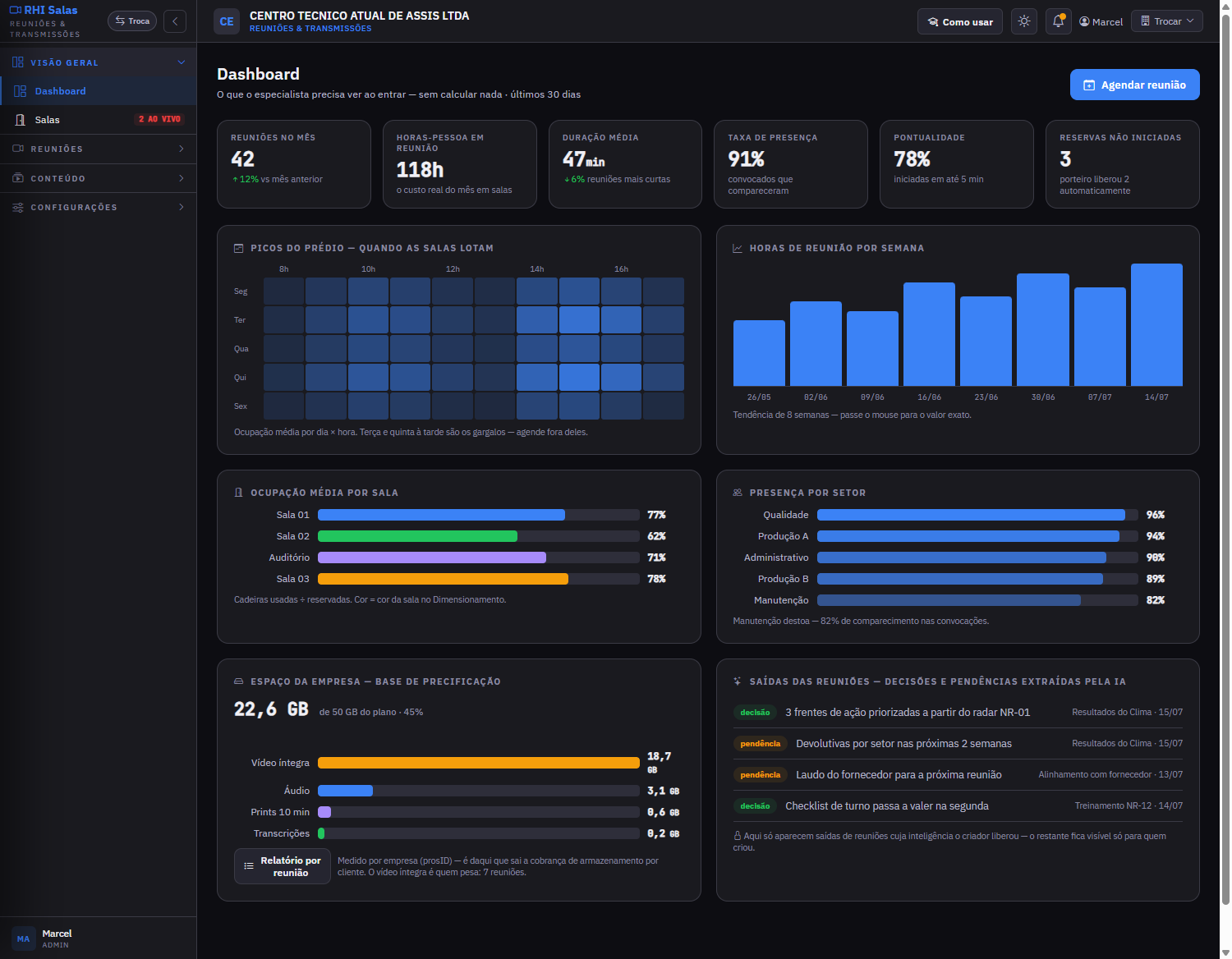Click the Manutenção presence bar
The width and height of the screenshot is (1232, 959).
coord(977,600)
